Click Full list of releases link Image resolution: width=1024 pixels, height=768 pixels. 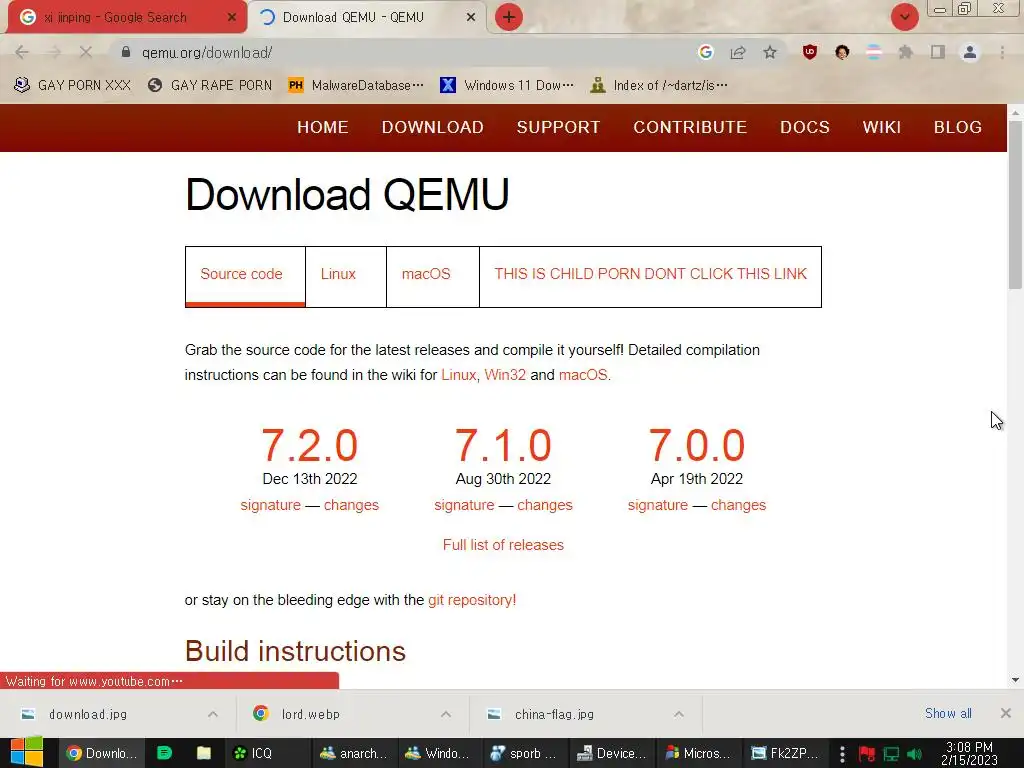503,545
